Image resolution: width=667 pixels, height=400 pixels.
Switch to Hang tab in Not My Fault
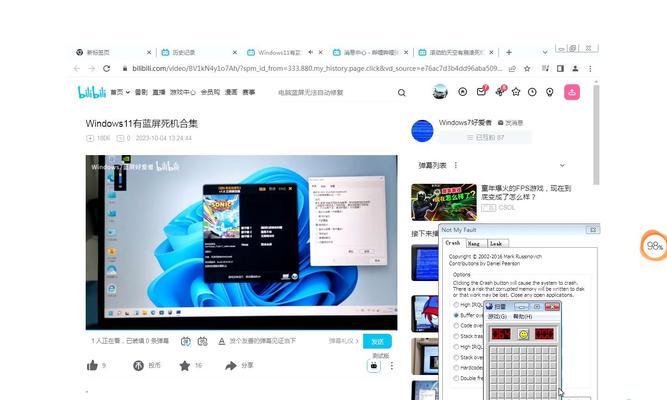click(x=474, y=243)
